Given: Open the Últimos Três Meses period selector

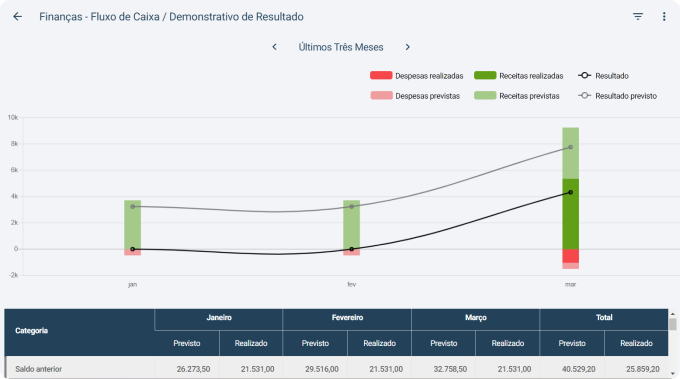Looking at the screenshot, I should [341, 47].
